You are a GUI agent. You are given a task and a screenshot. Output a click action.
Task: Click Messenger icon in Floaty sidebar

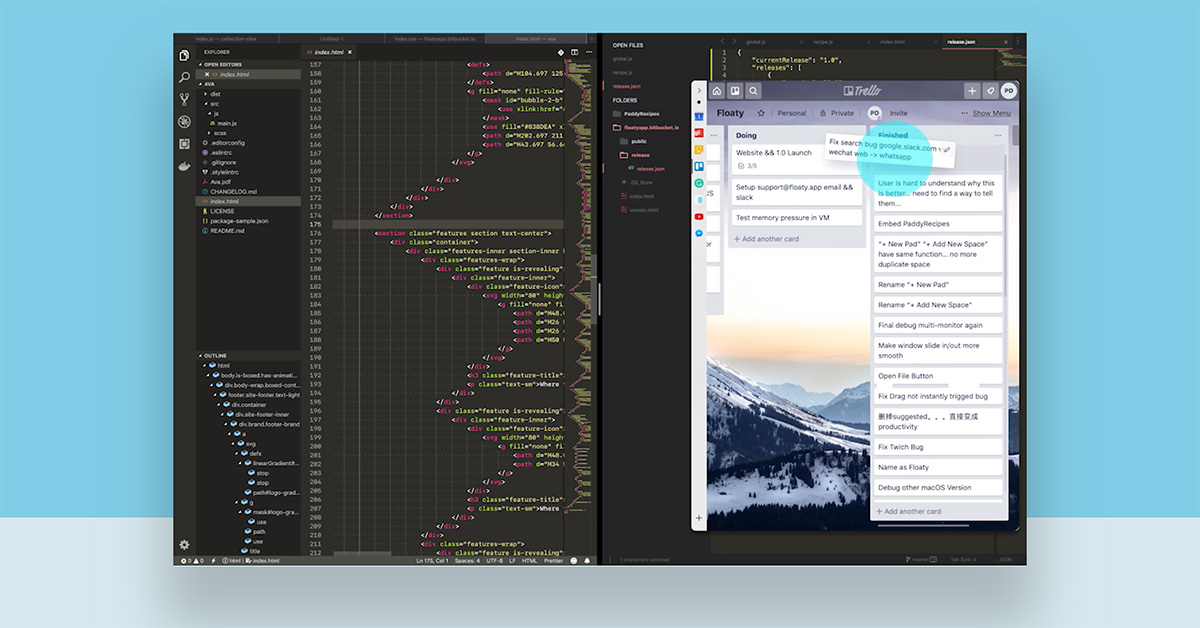pyautogui.click(x=699, y=233)
